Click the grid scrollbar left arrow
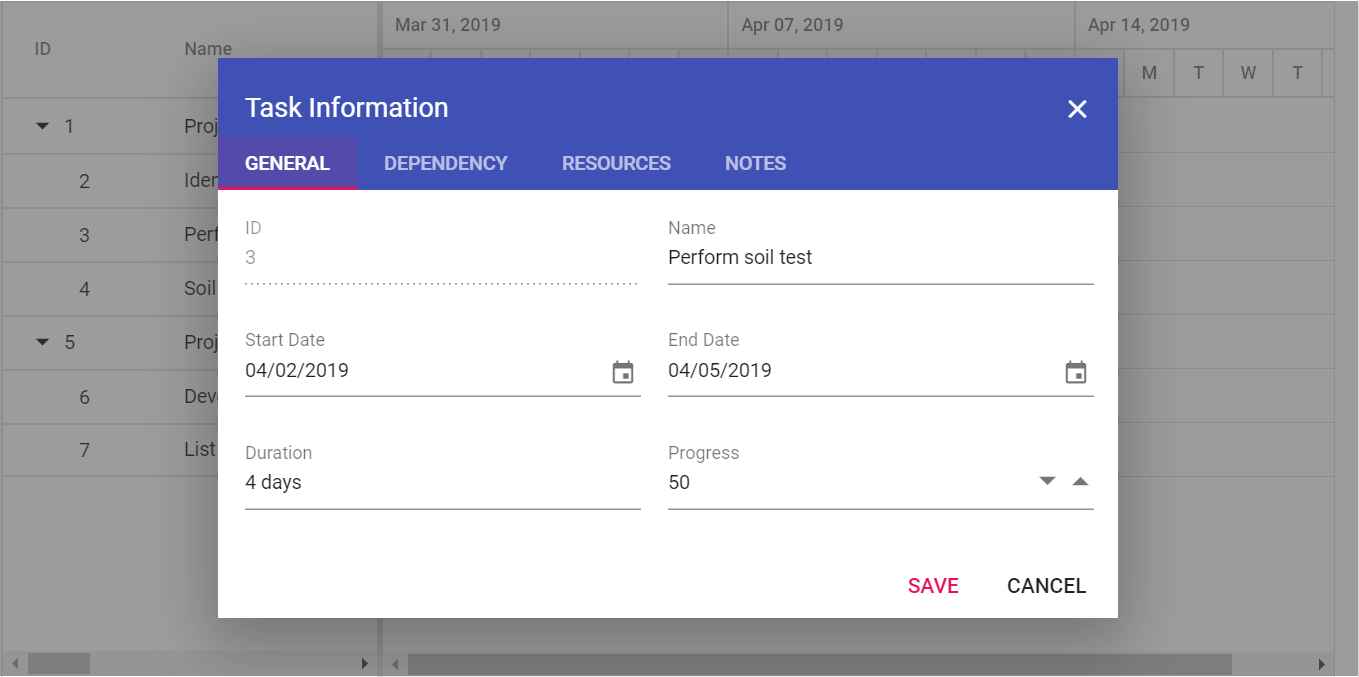 (x=14, y=664)
